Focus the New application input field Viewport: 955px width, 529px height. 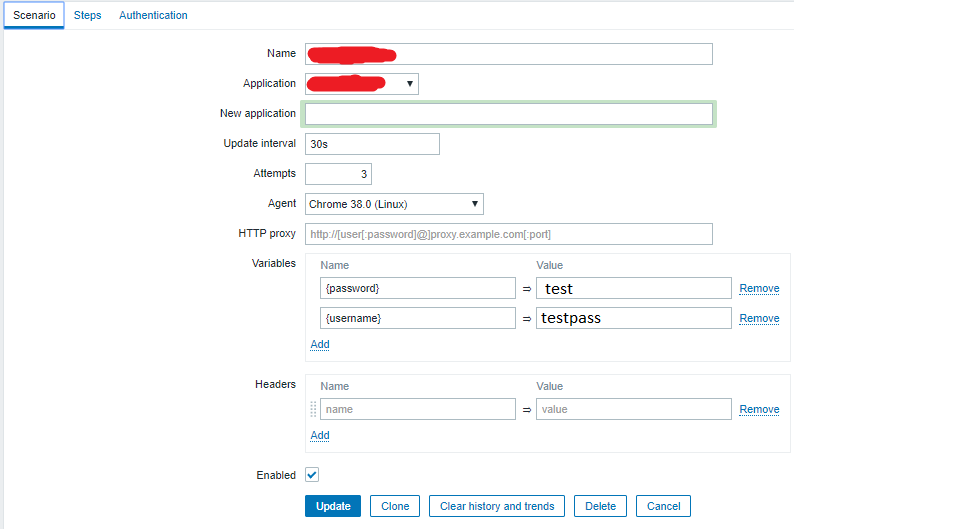[x=509, y=114]
